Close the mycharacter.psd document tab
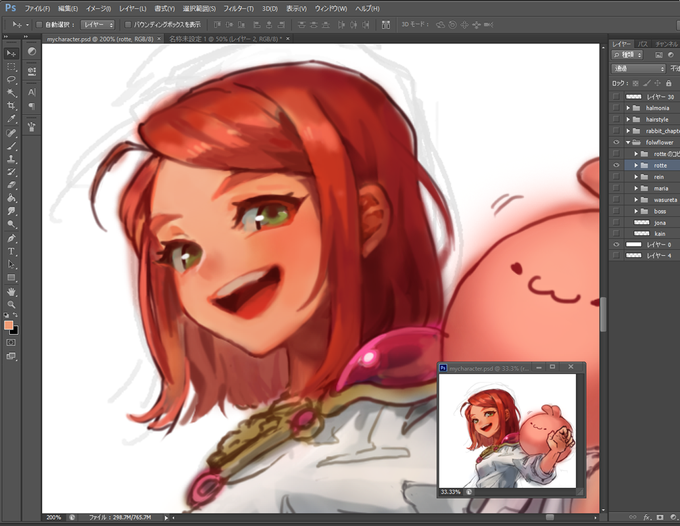 click(159, 39)
